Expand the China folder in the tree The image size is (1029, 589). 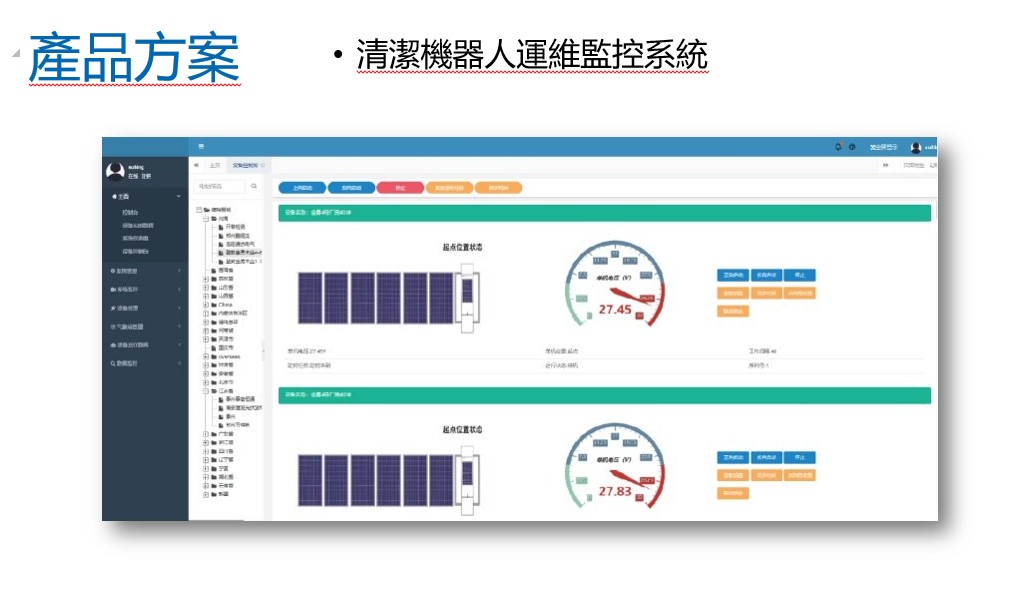pos(206,305)
